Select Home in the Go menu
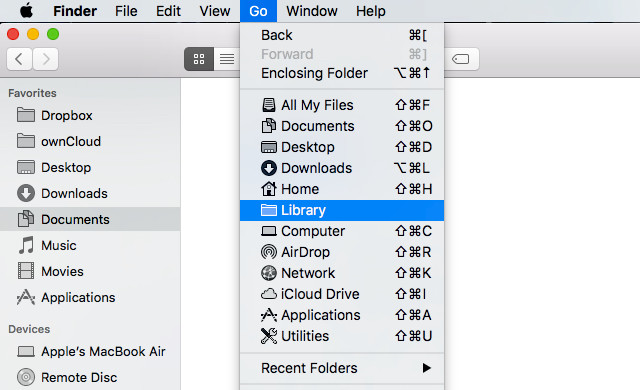This screenshot has width=640, height=390. point(342,189)
